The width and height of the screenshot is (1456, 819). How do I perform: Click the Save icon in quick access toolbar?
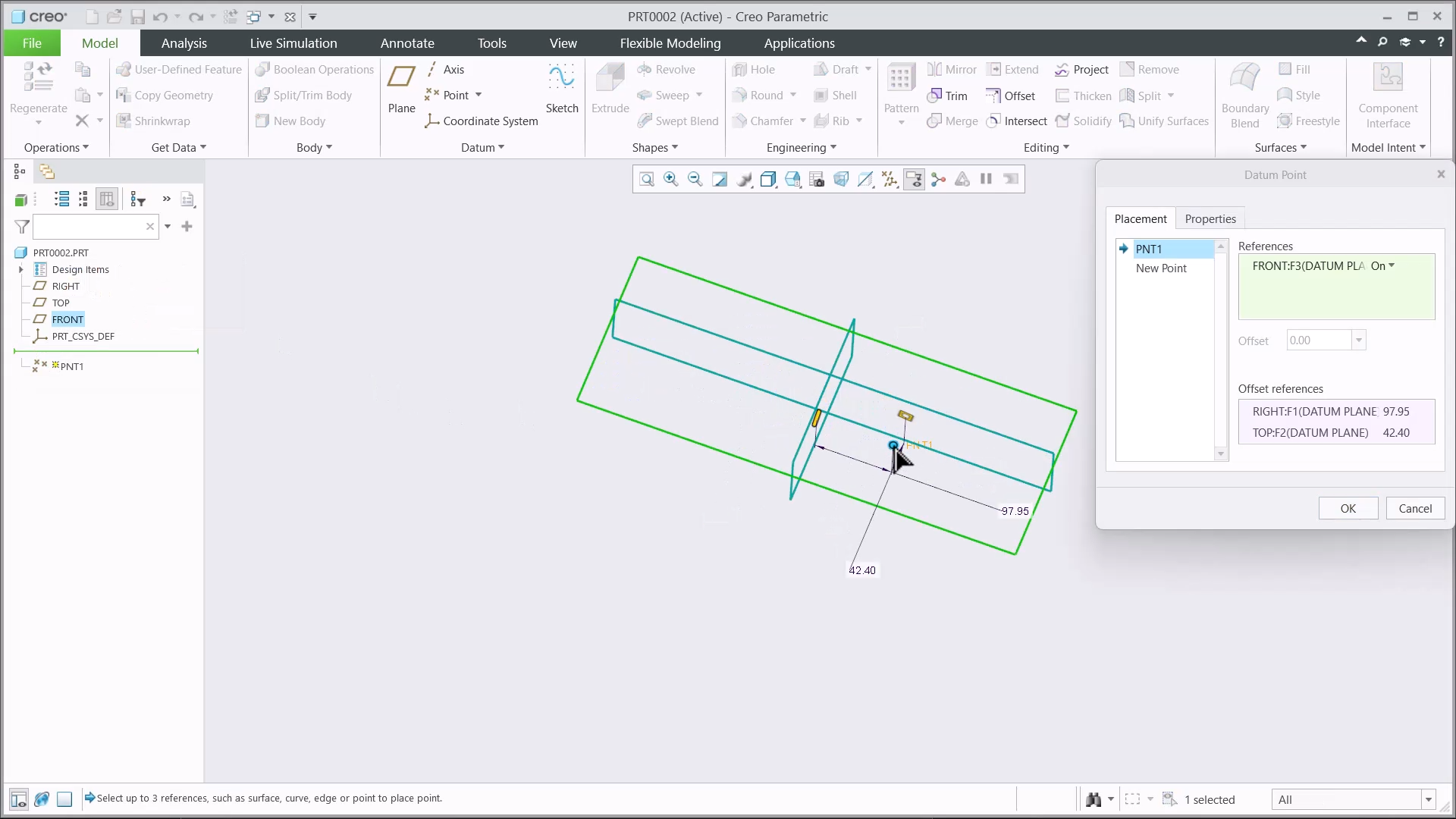tap(137, 17)
